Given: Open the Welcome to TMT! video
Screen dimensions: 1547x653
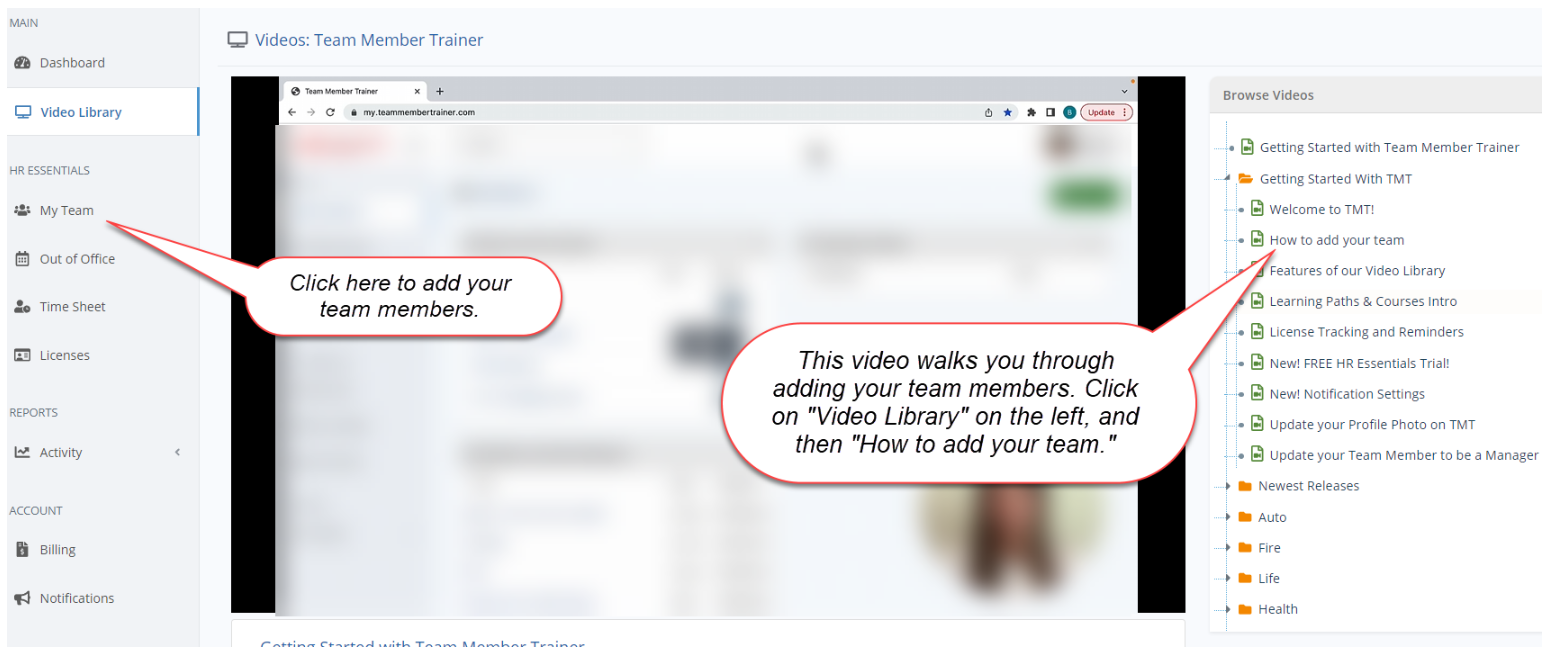Looking at the screenshot, I should (x=1321, y=210).
